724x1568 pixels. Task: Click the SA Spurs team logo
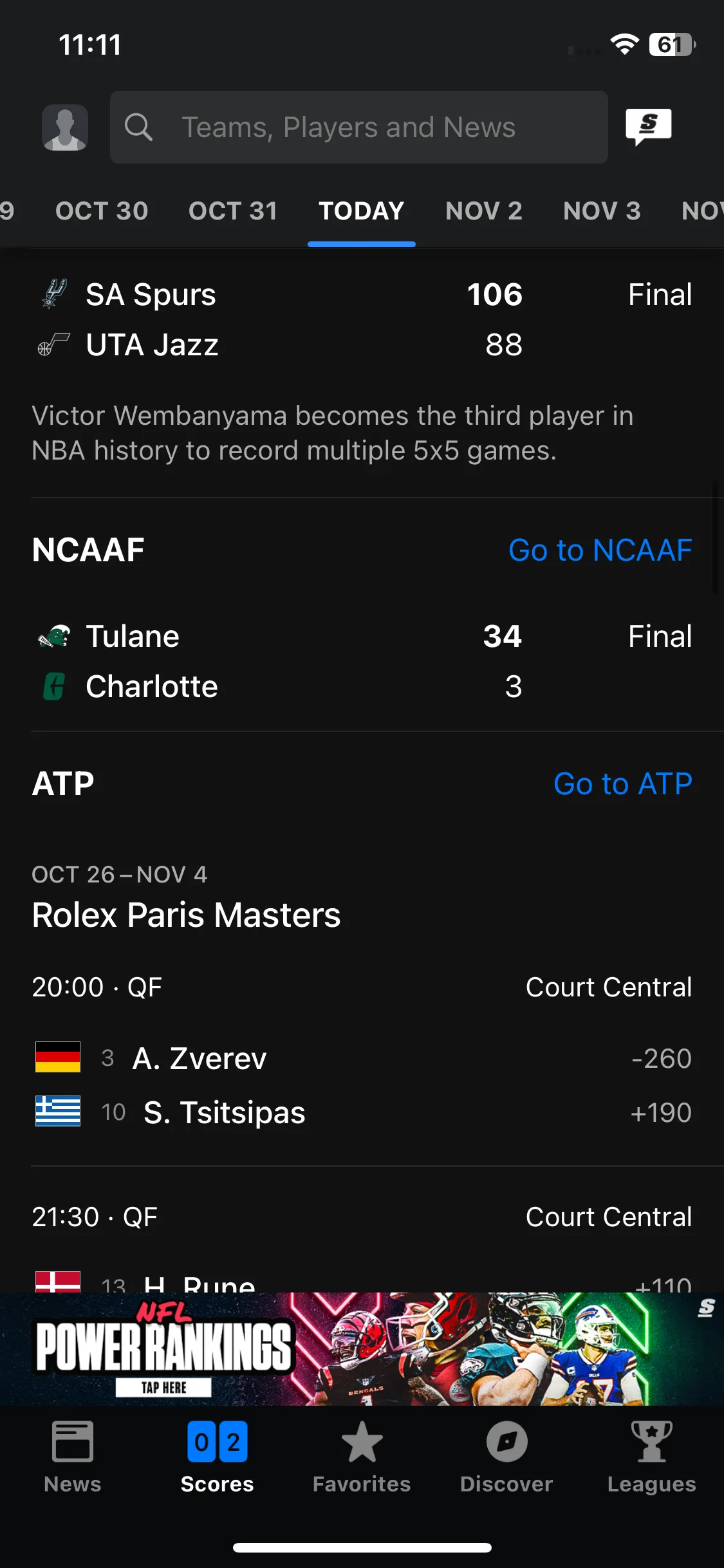pyautogui.click(x=54, y=294)
